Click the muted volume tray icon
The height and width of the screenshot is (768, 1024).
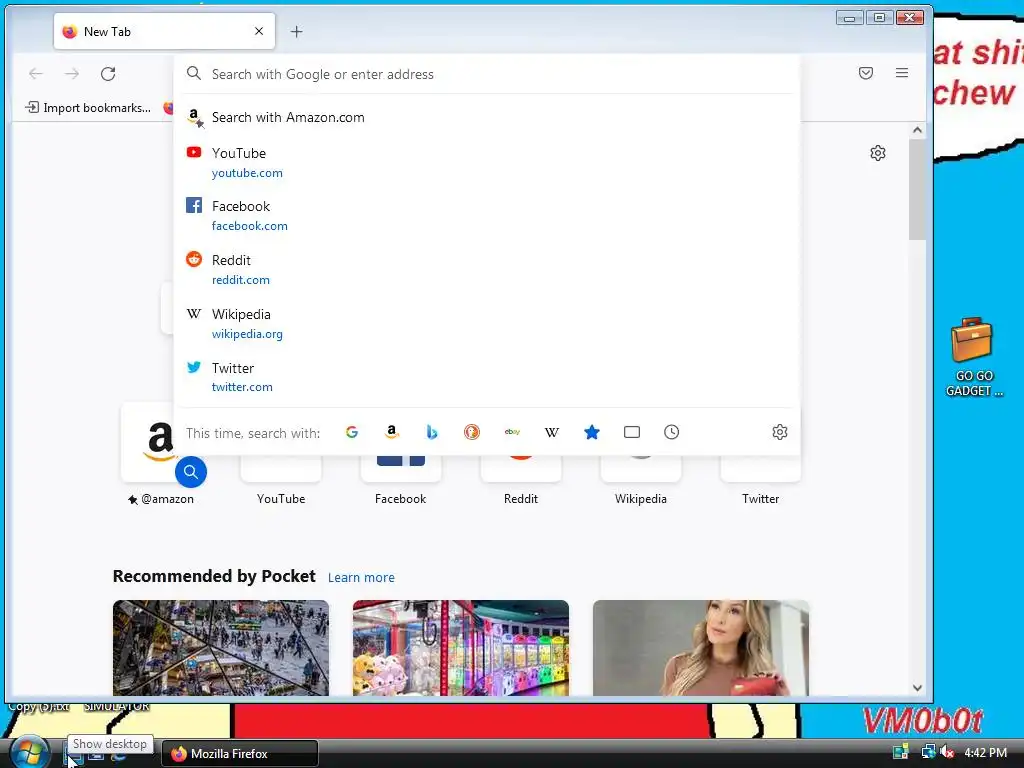947,752
